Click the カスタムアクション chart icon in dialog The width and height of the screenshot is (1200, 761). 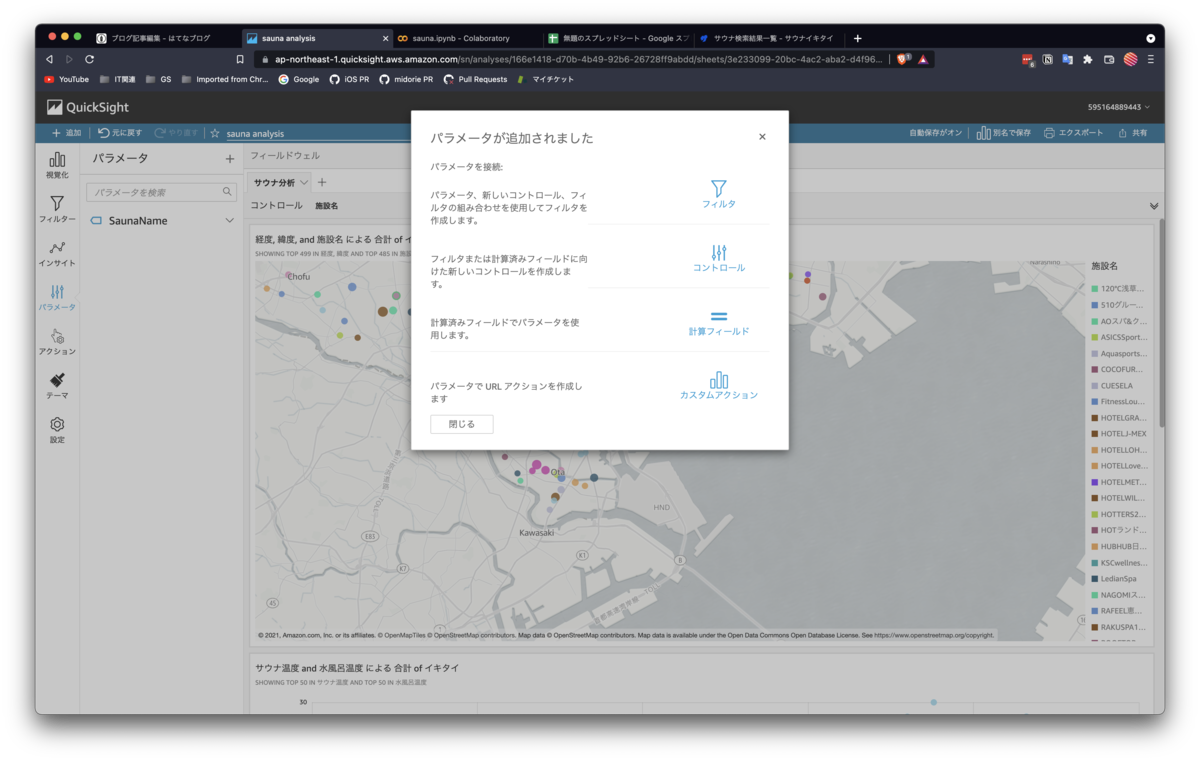tap(718, 380)
